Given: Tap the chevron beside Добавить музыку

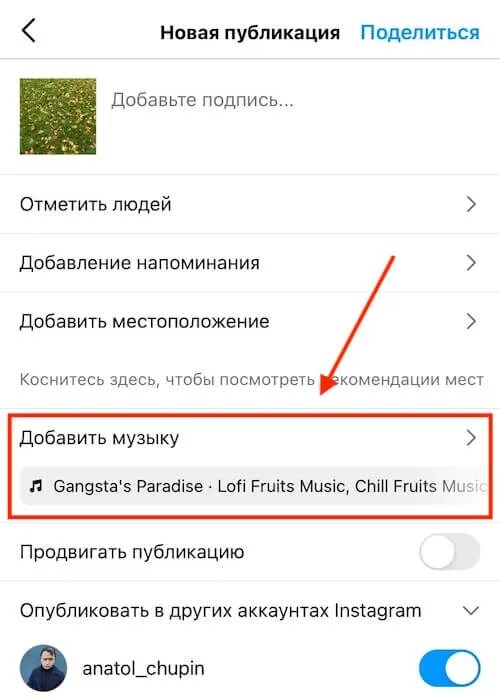Looking at the screenshot, I should coord(471,438).
